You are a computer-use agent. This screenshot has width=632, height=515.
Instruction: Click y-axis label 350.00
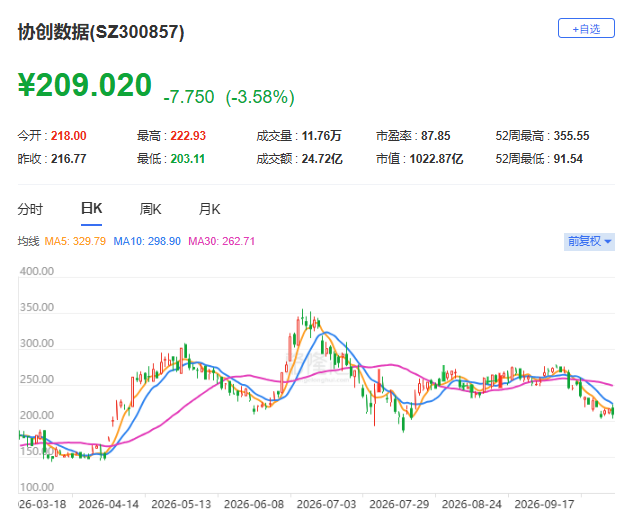pos(37,307)
